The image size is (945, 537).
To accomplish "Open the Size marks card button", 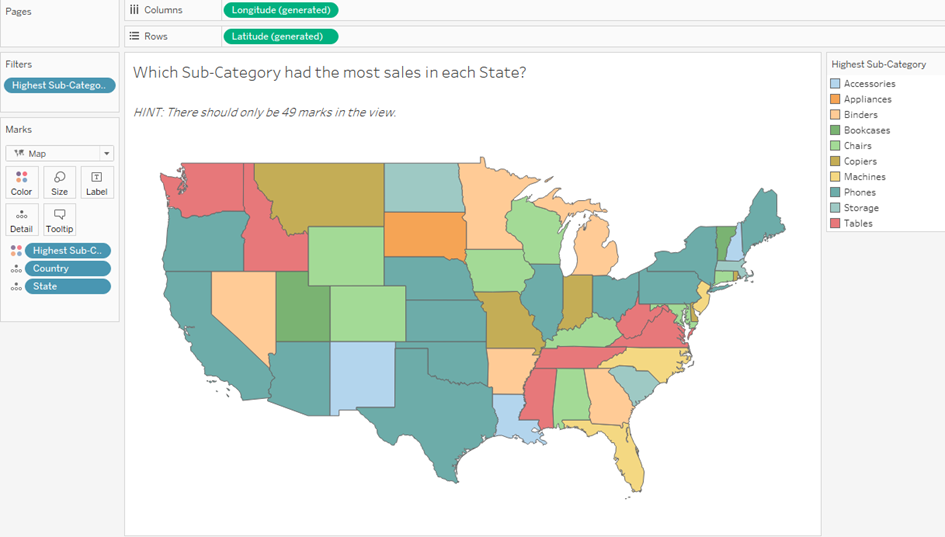I will (59, 182).
